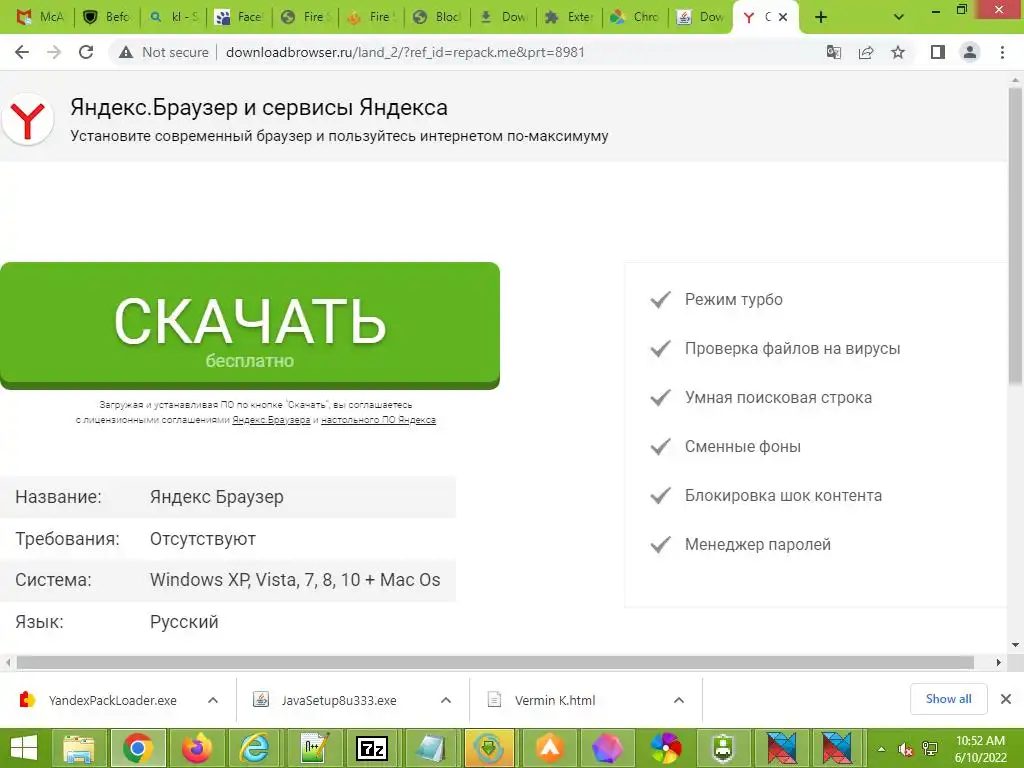Close the downloads bar
This screenshot has width=1024, height=768.
click(x=1006, y=699)
